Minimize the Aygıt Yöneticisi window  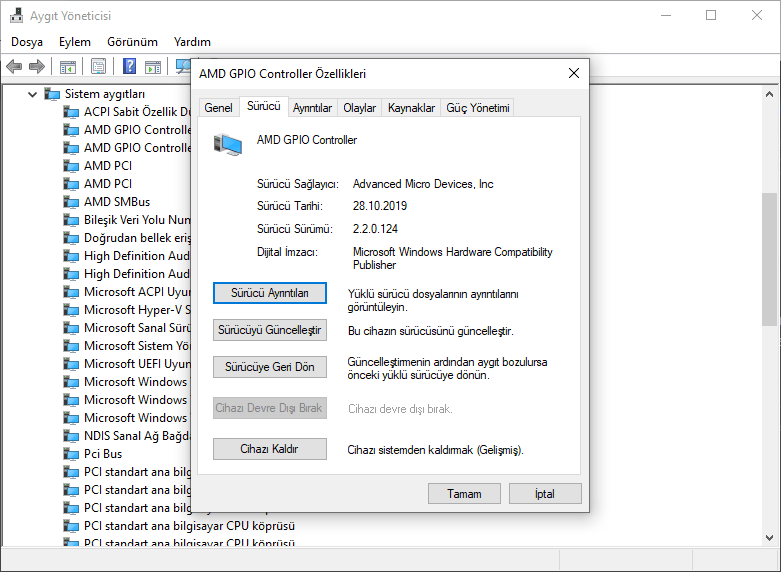coord(666,15)
